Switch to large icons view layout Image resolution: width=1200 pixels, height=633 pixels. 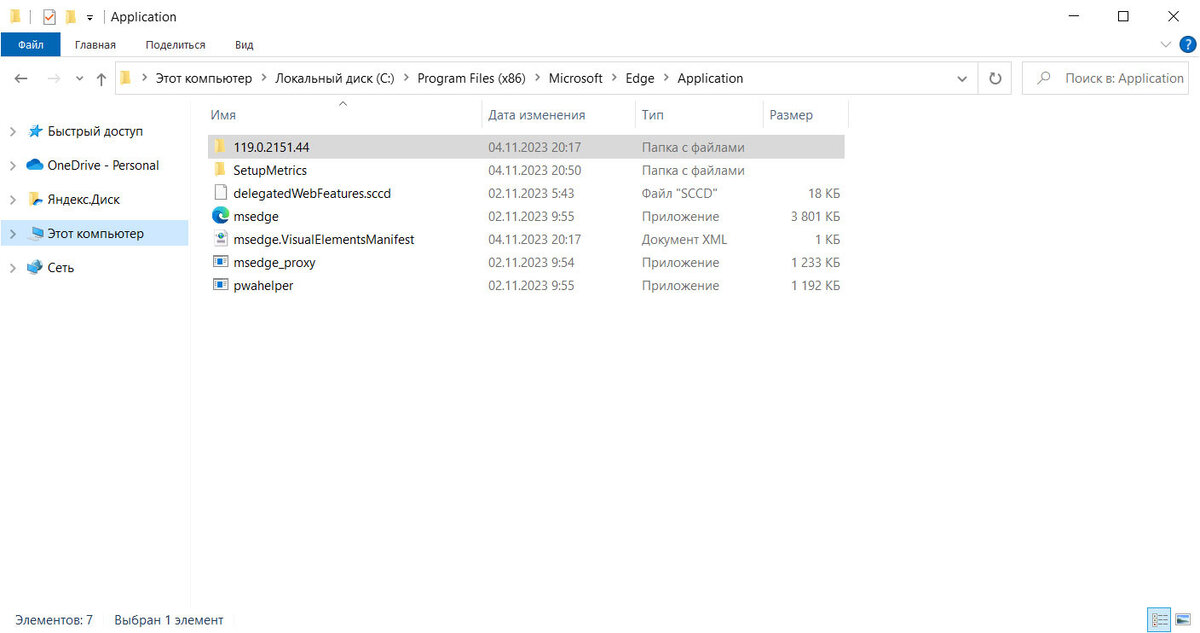pos(1182,620)
